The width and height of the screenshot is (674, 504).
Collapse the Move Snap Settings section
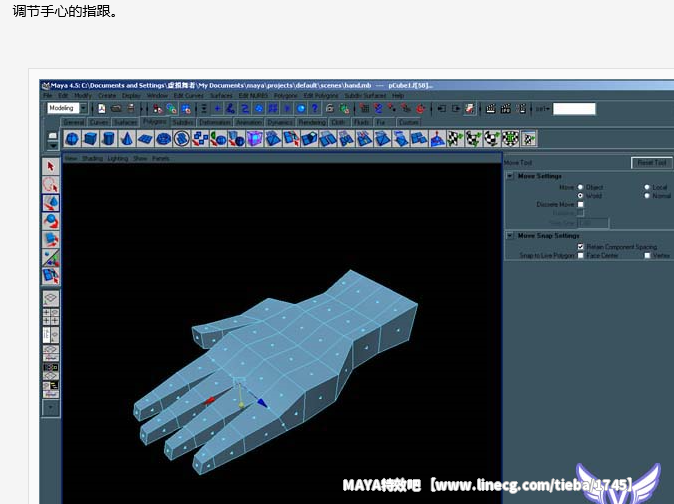(x=511, y=236)
